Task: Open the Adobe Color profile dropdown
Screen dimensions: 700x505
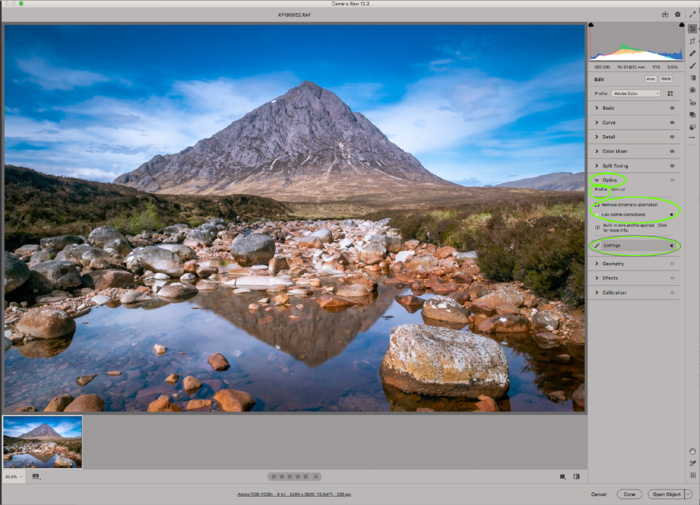Action: click(636, 93)
